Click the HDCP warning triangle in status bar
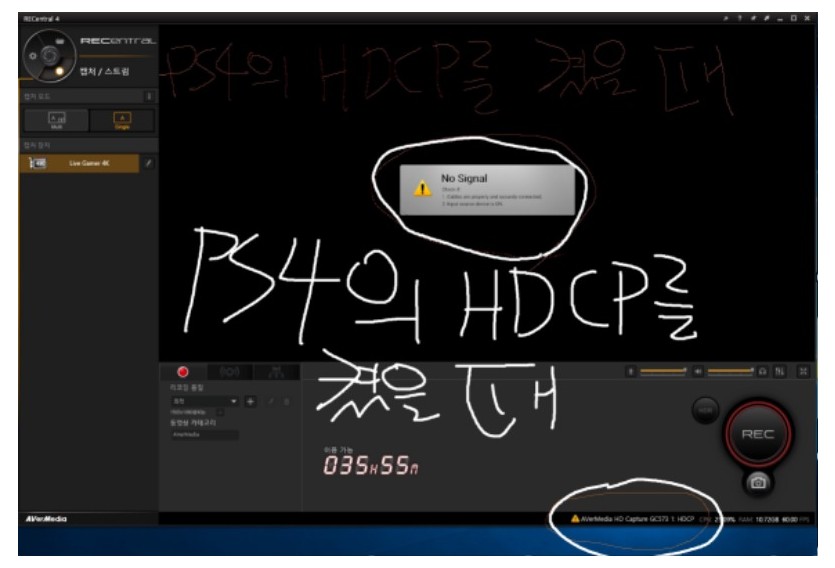 tap(575, 519)
